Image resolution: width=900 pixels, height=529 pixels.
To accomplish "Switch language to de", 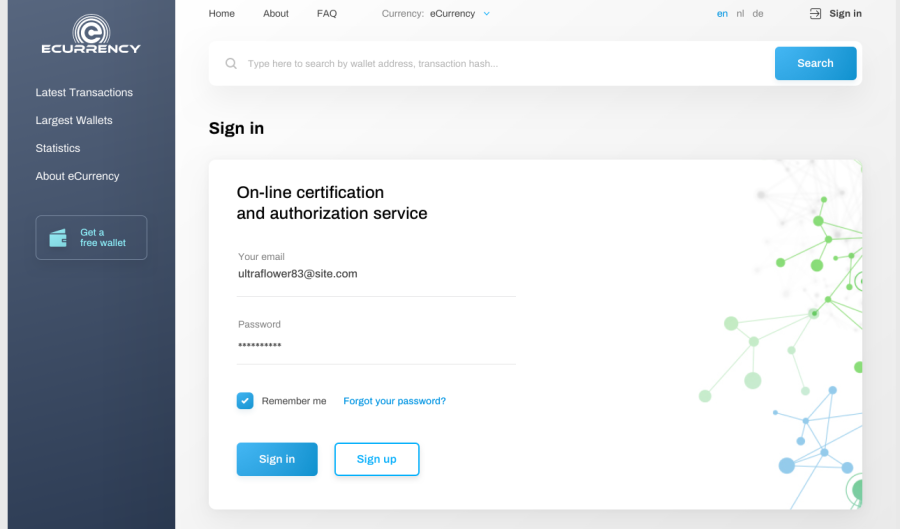I will [758, 14].
